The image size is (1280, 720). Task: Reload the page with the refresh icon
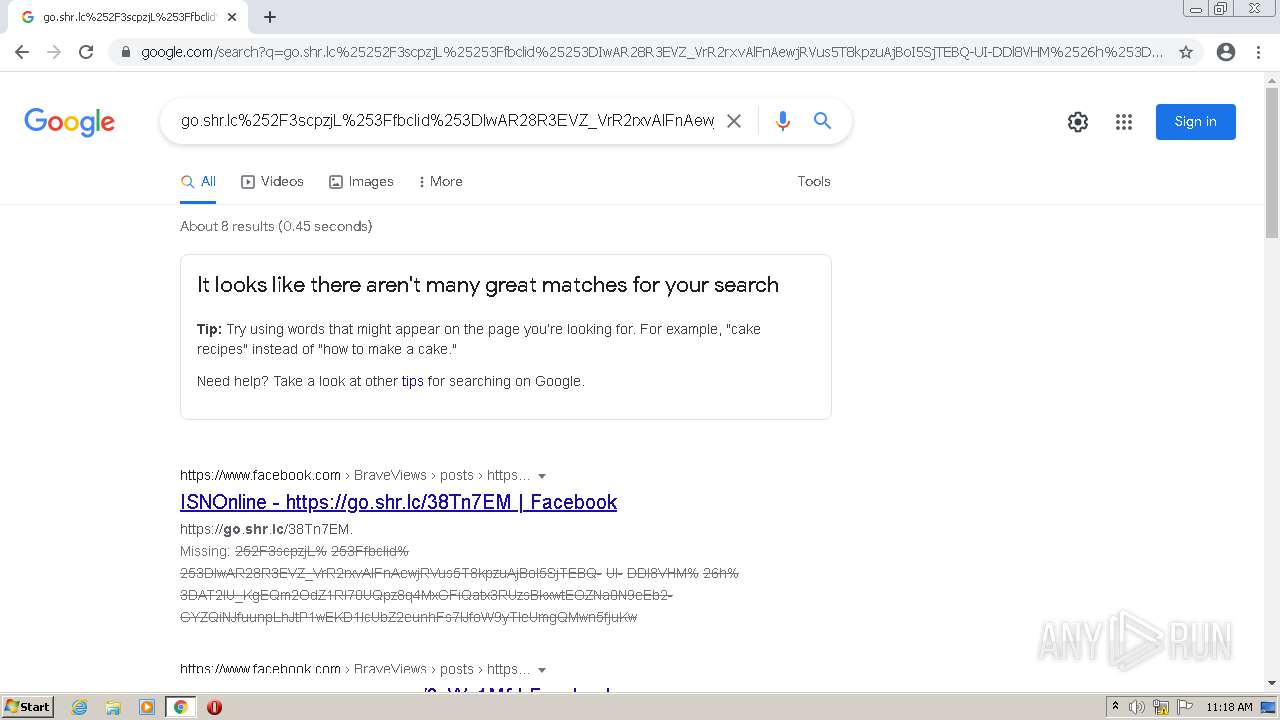pos(86,52)
